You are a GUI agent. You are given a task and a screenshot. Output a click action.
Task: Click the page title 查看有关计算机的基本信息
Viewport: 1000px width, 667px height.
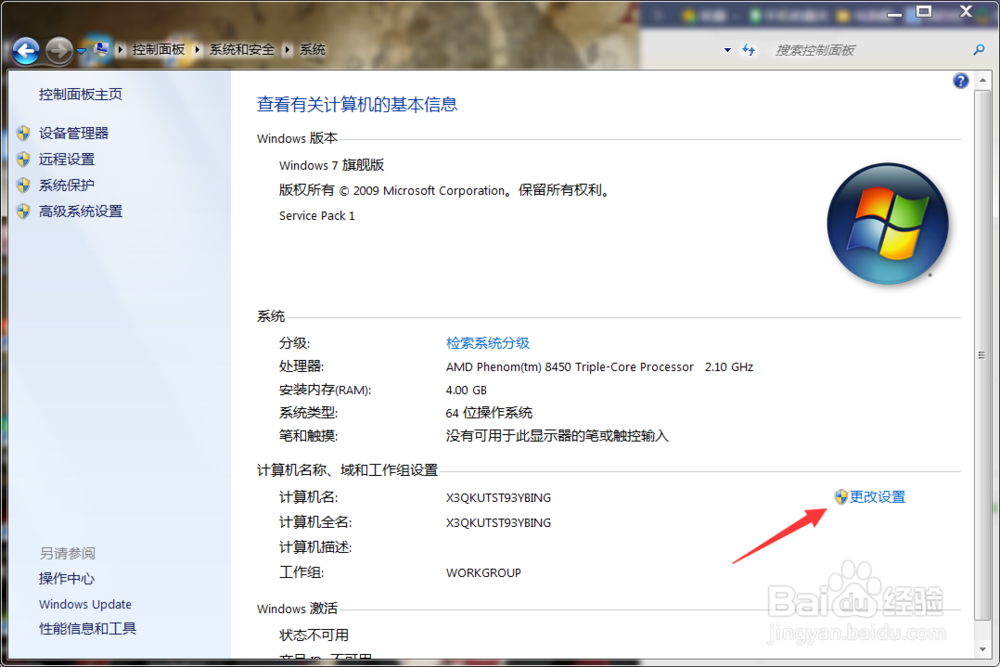point(357,105)
